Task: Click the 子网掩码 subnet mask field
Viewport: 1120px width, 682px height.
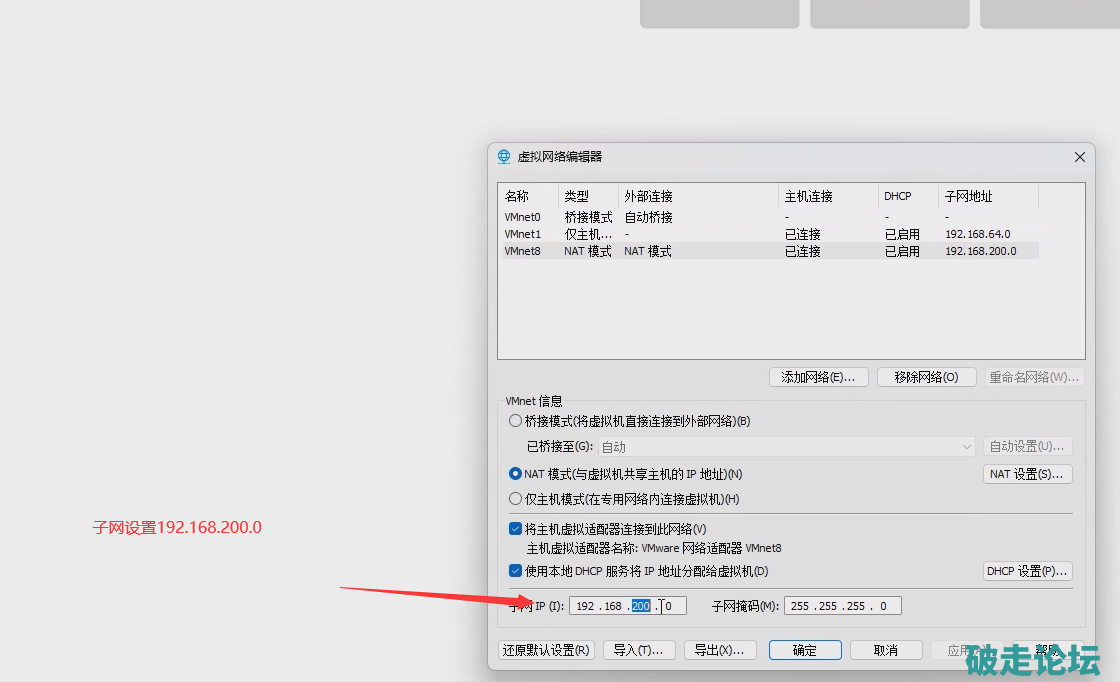Action: [842, 606]
